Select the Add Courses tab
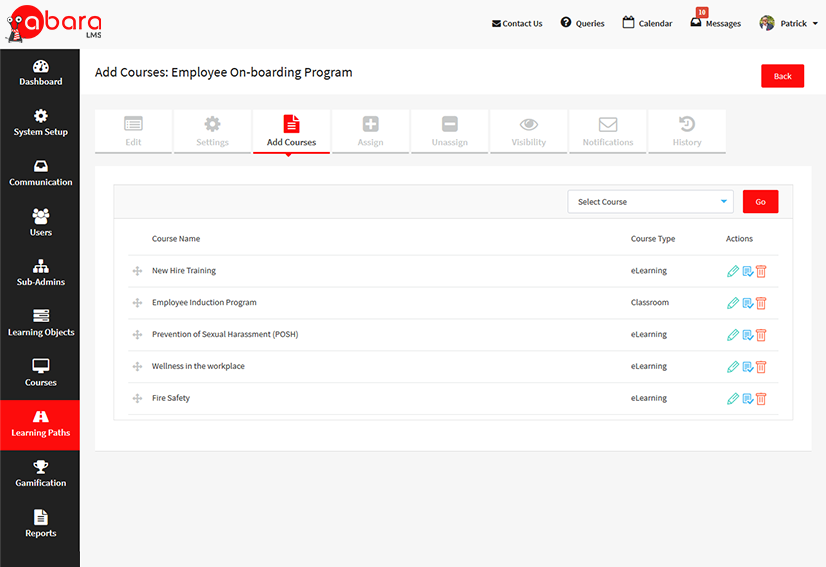Image resolution: width=826 pixels, height=567 pixels. click(291, 131)
